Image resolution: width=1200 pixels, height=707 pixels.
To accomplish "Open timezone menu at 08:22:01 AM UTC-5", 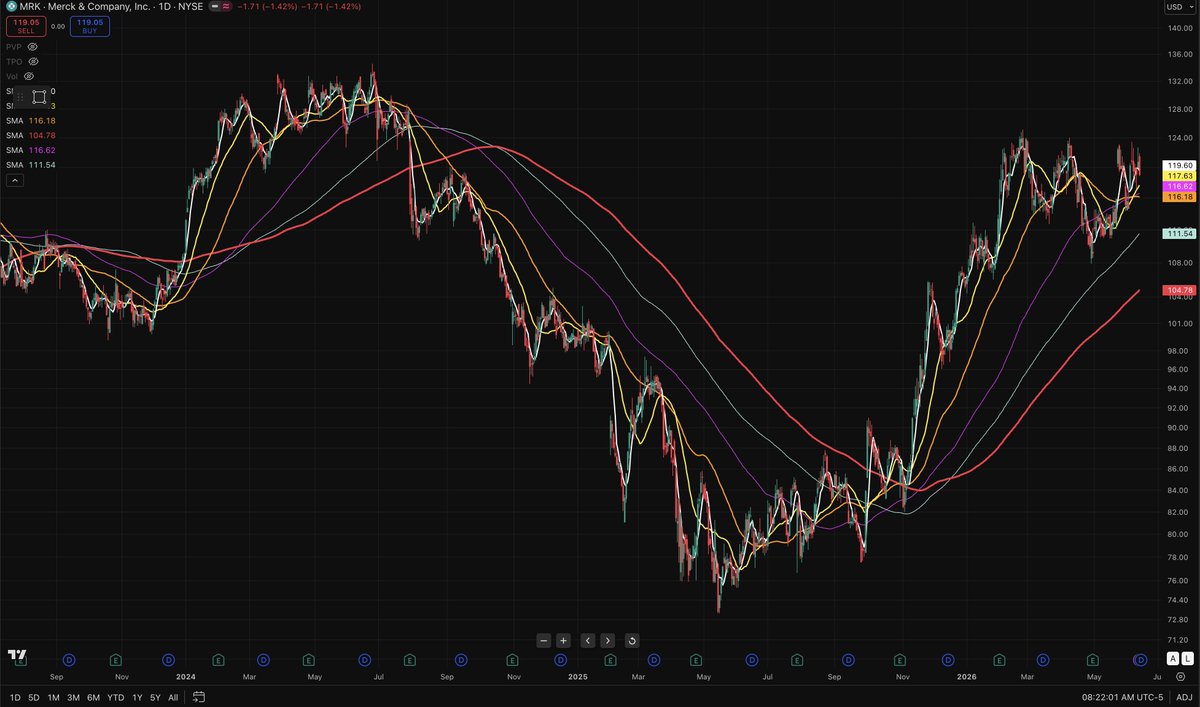I will click(1124, 696).
